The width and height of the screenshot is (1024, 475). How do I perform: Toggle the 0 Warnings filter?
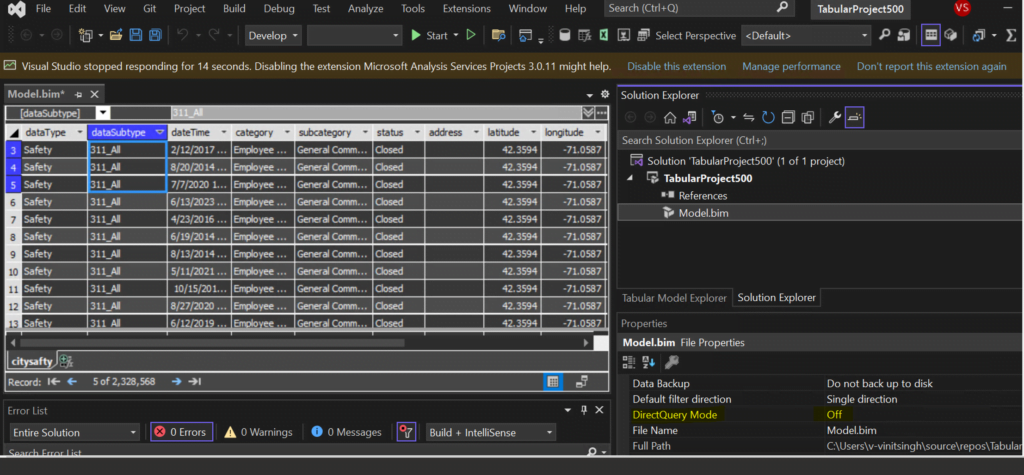[x=259, y=432]
